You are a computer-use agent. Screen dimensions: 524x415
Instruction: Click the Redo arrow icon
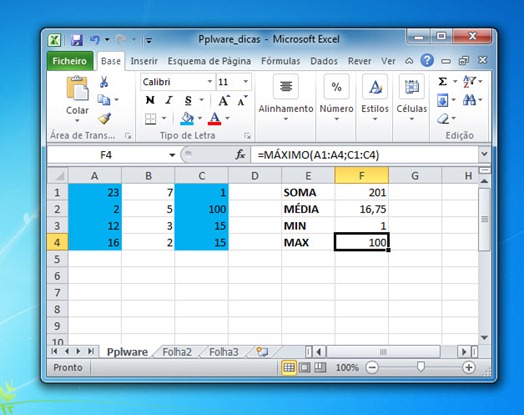[121, 40]
